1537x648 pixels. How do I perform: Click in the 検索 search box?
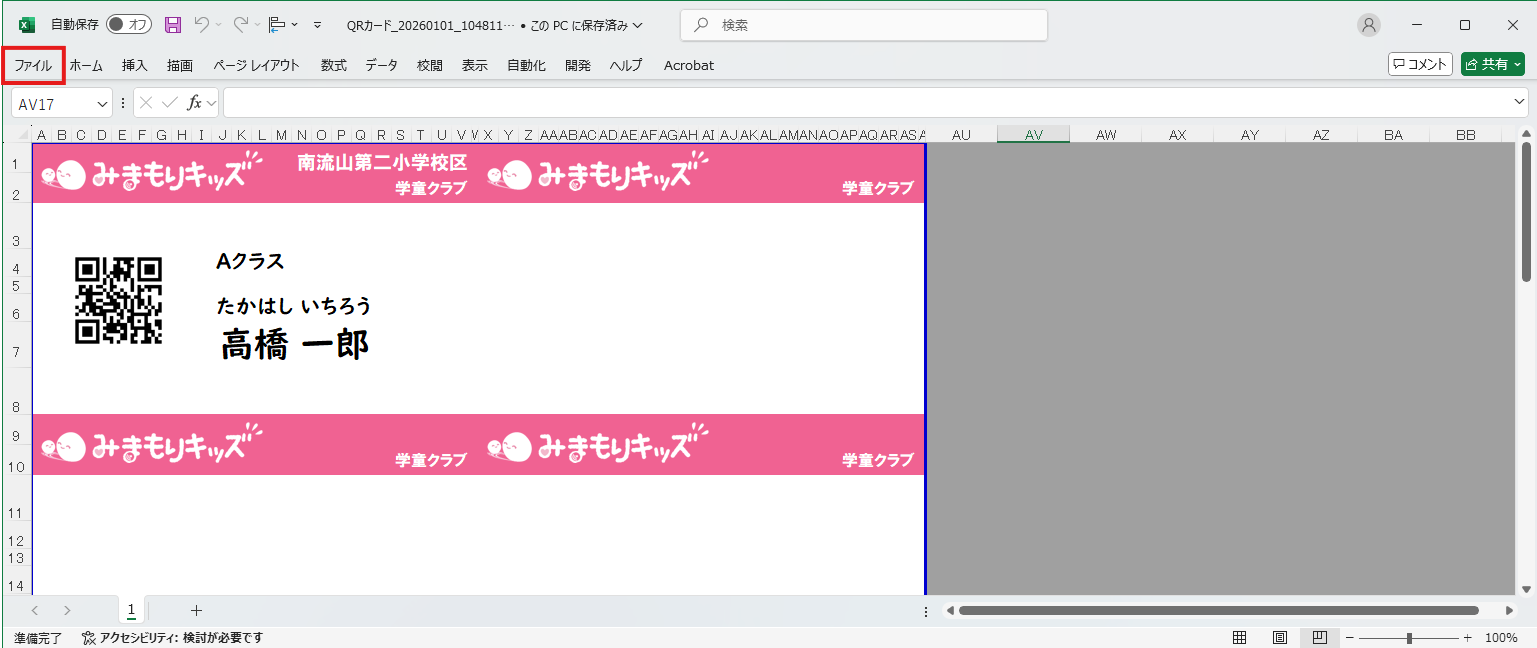point(863,25)
